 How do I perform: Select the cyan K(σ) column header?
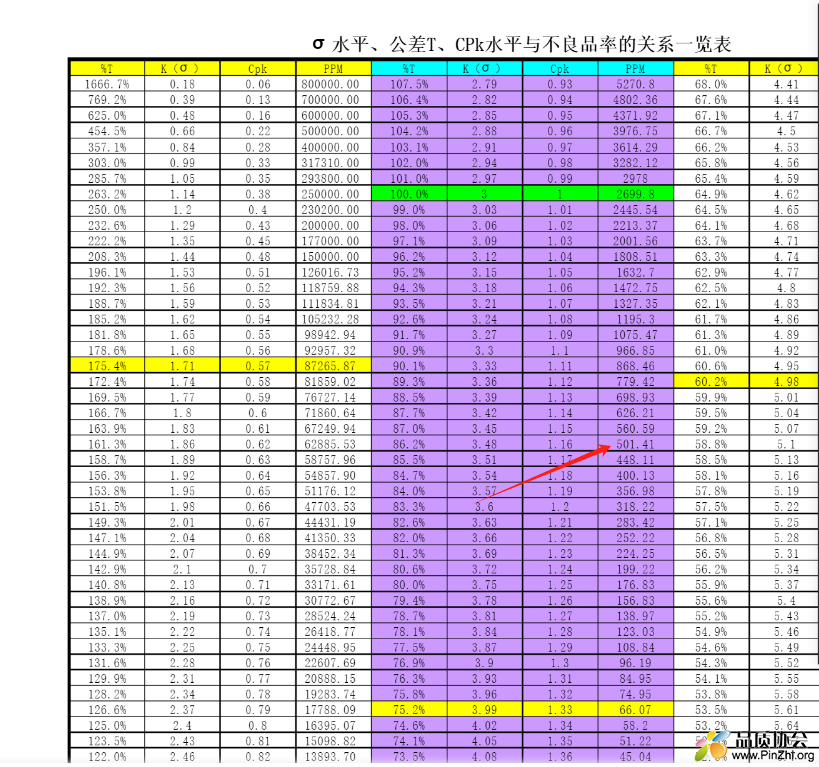coord(485,68)
